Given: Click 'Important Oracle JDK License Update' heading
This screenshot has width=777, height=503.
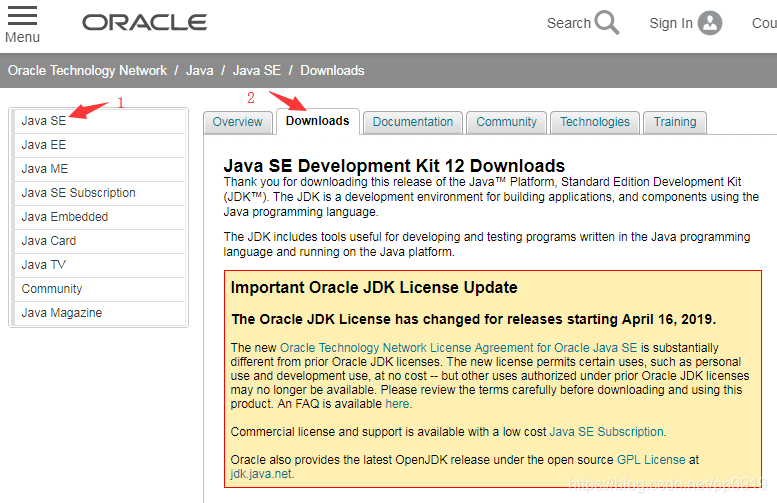Looking at the screenshot, I should click(374, 287).
